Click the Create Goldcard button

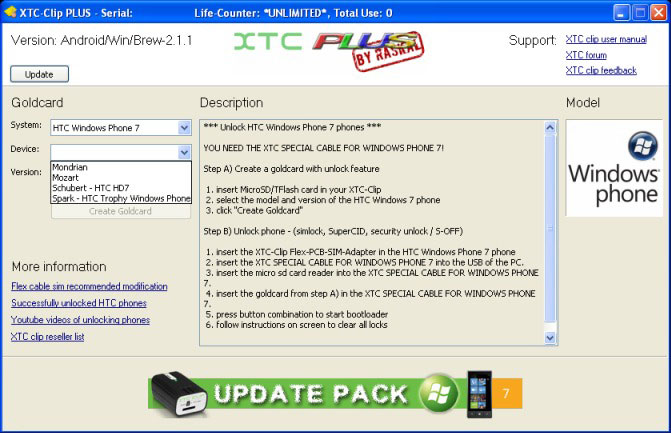[121, 211]
